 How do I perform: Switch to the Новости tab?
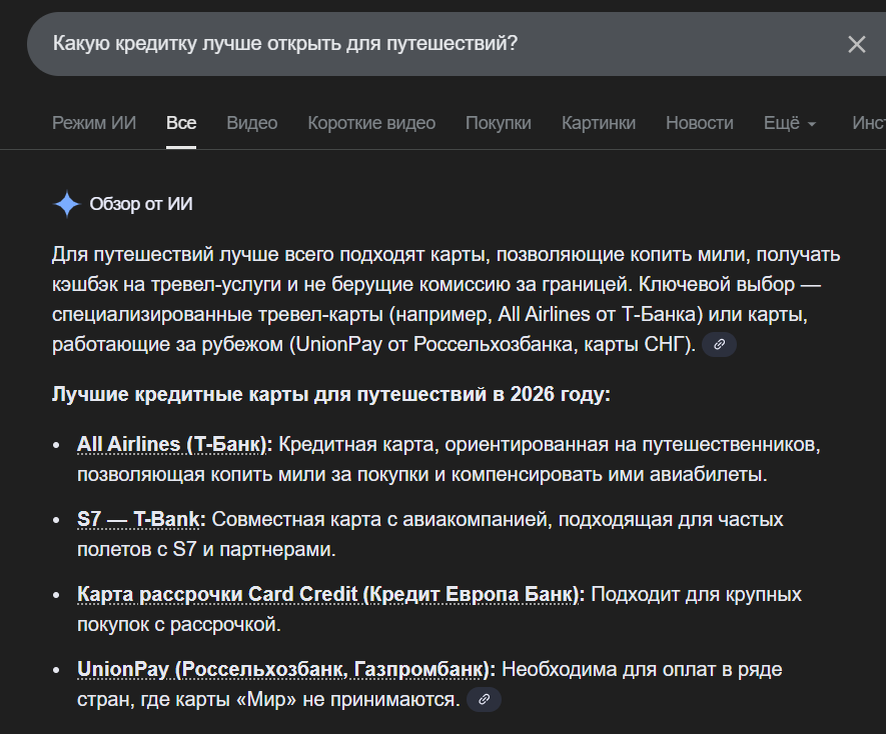click(x=698, y=122)
